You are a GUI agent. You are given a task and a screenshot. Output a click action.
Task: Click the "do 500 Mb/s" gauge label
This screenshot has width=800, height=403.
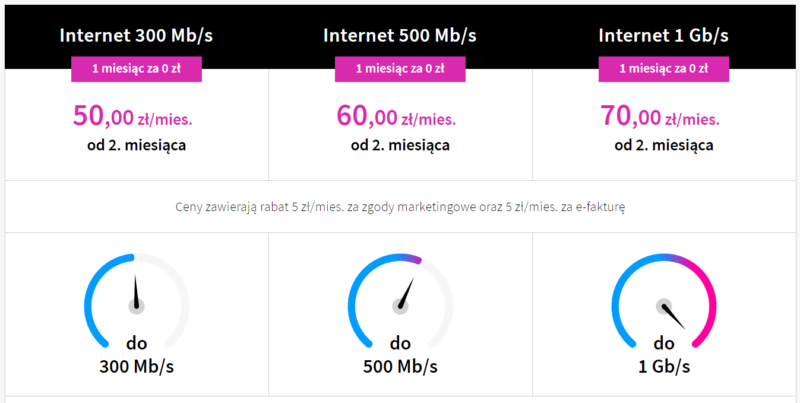click(x=400, y=355)
